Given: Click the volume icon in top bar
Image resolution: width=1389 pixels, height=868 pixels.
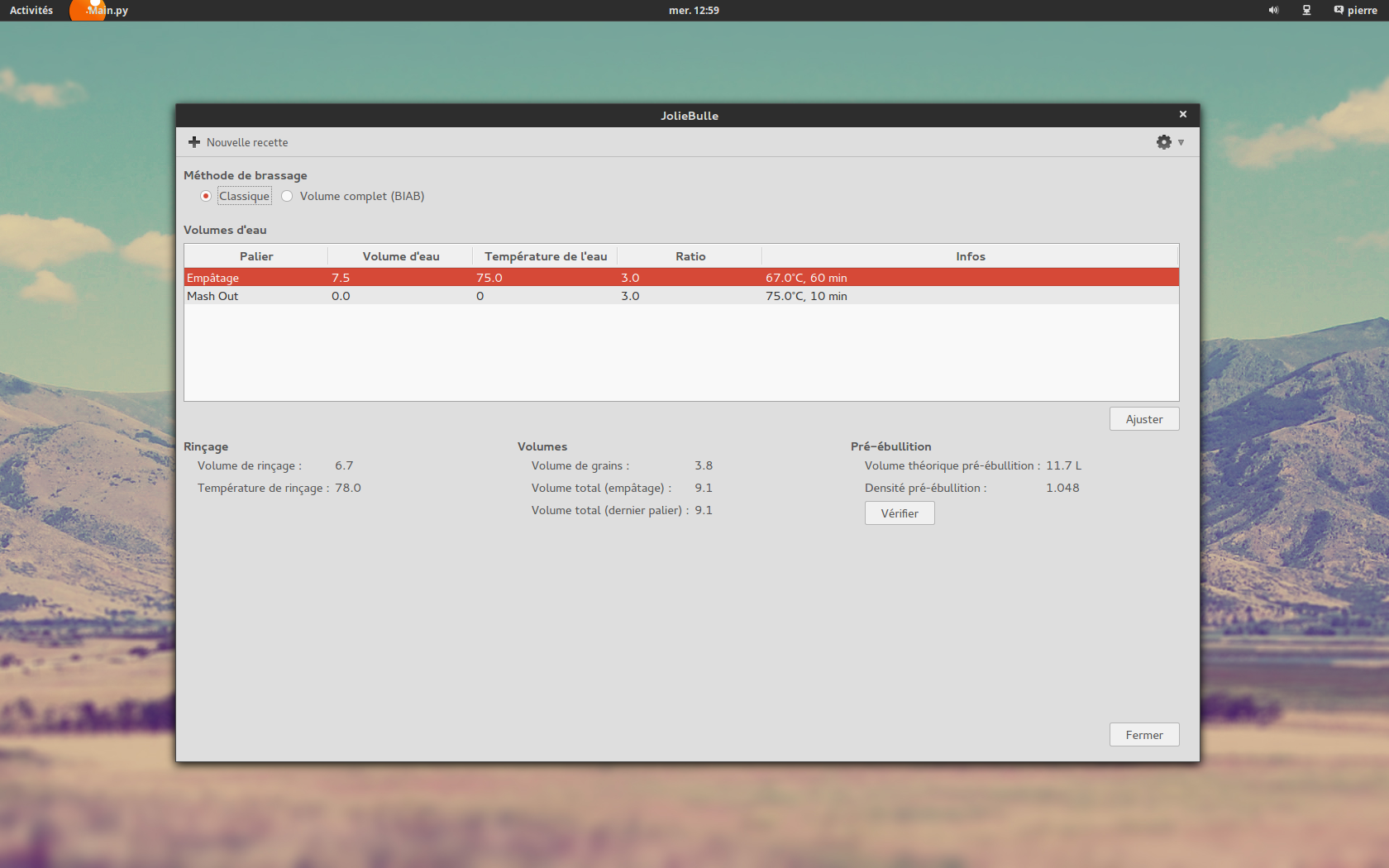Looking at the screenshot, I should (x=1273, y=11).
